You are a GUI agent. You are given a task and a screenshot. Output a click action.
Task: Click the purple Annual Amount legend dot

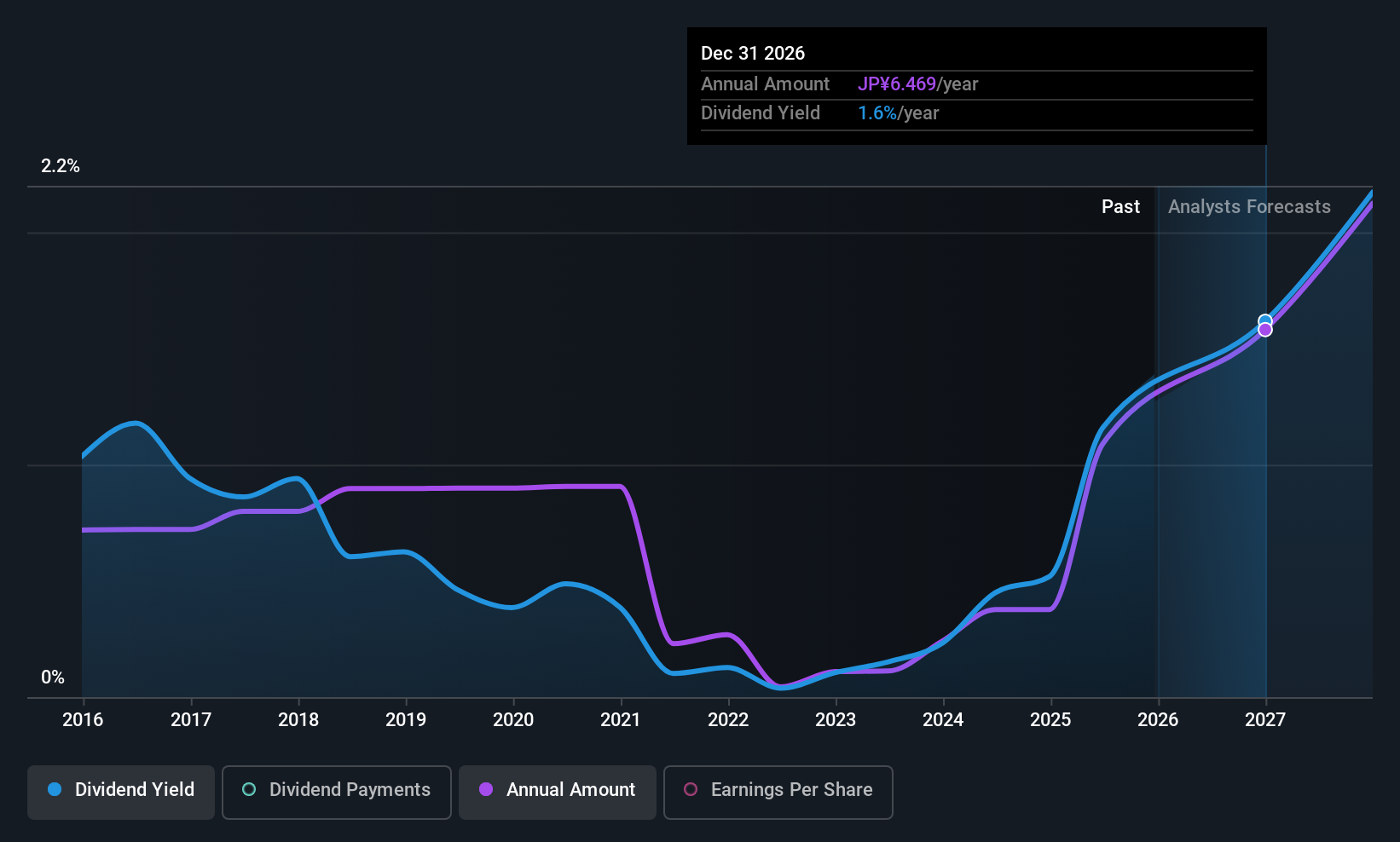[486, 790]
